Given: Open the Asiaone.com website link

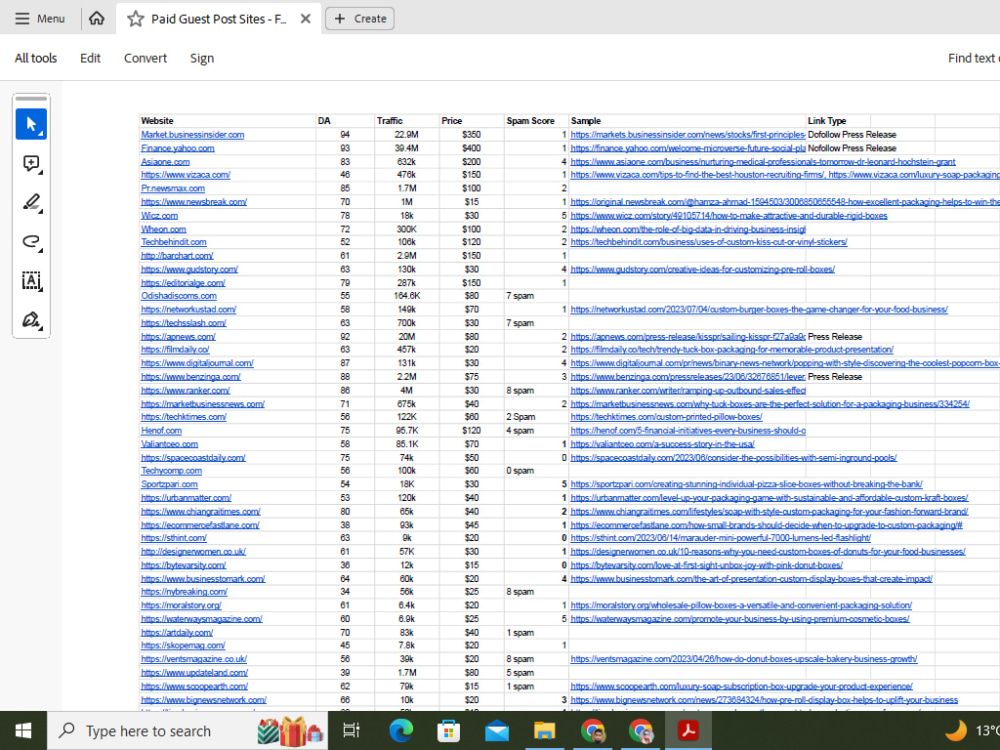Looking at the screenshot, I should coord(165,162).
